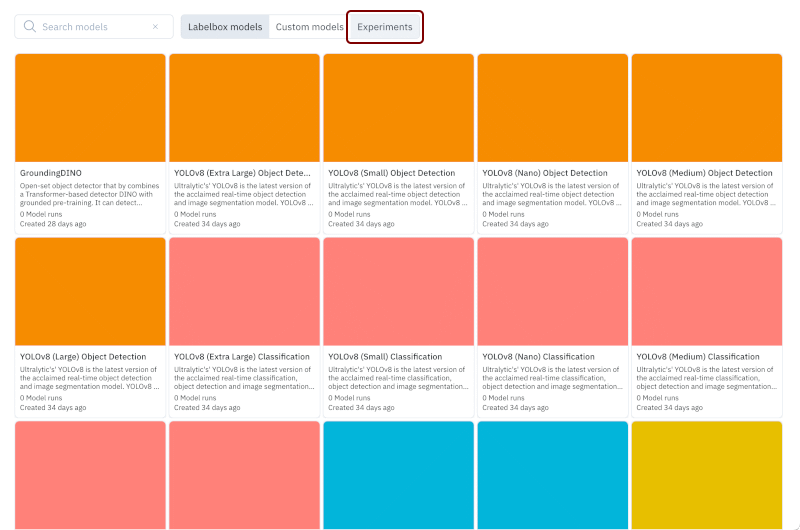Click the YOLOv8 (Small) Classification title
Image resolution: width=800 pixels, height=530 pixels.
tap(385, 357)
